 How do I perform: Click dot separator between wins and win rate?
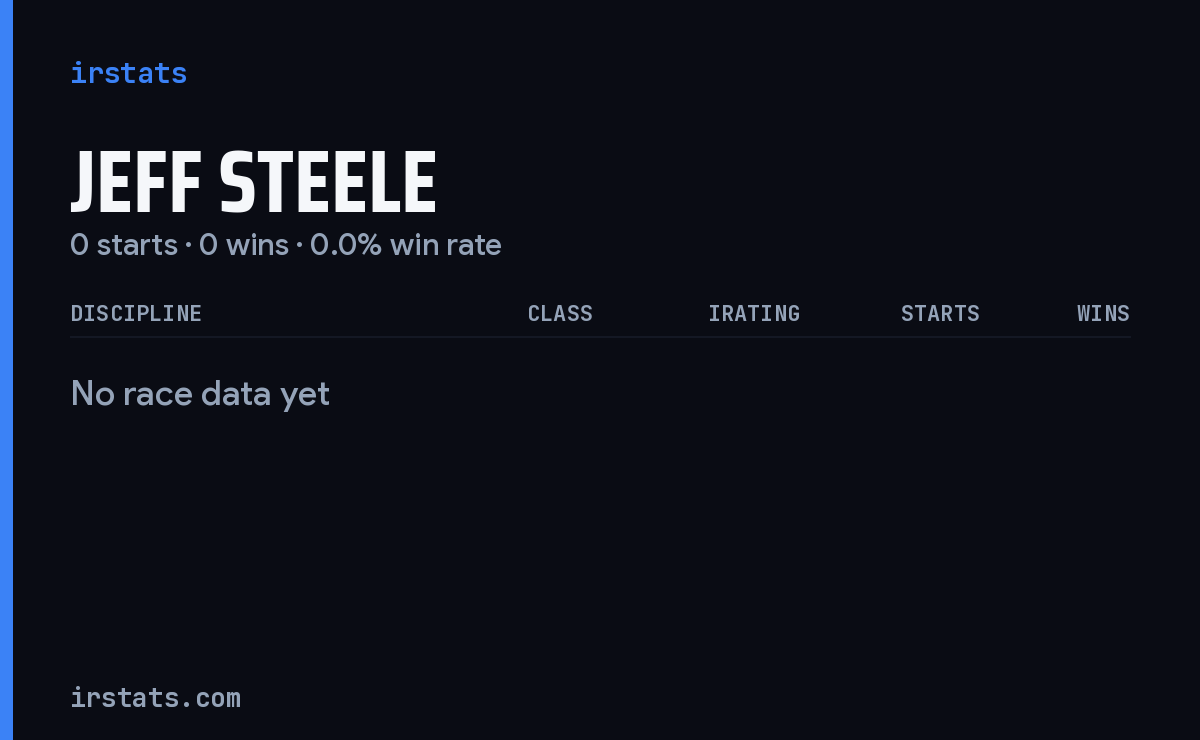coord(299,246)
